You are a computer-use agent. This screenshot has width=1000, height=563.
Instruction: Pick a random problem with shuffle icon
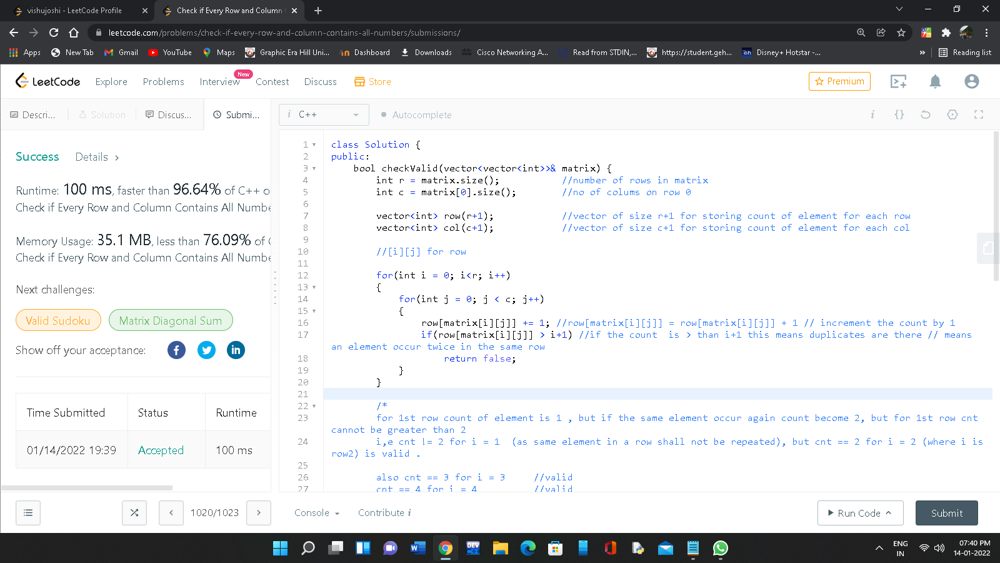coord(134,513)
